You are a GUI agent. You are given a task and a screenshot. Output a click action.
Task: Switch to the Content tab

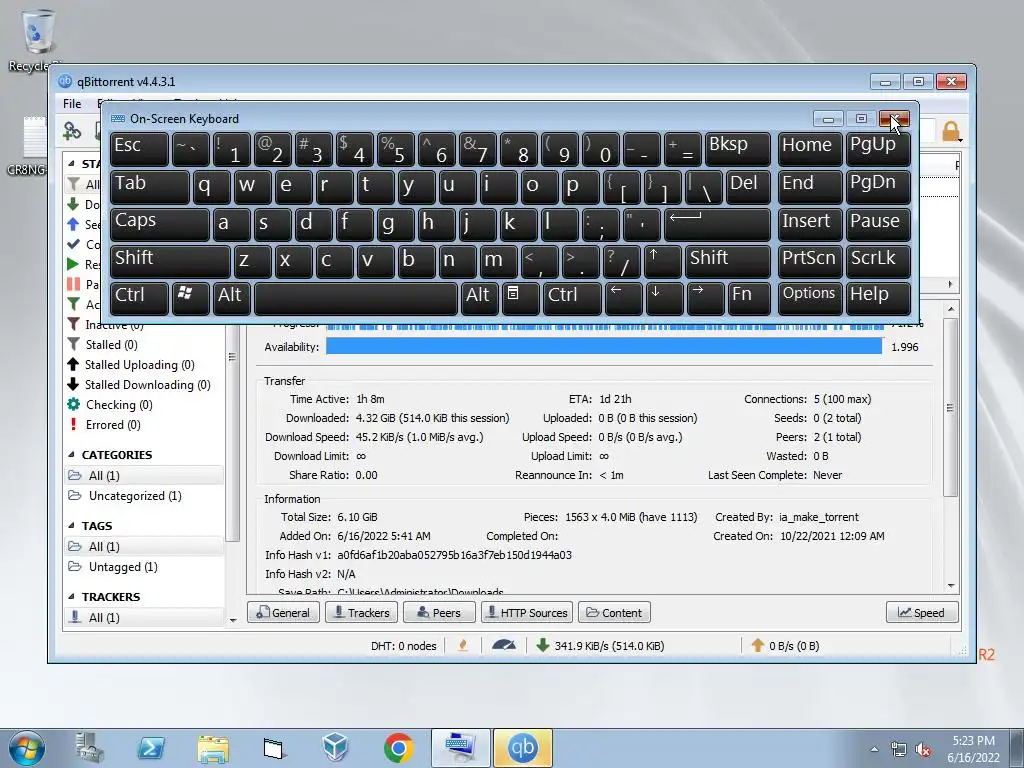pos(614,613)
